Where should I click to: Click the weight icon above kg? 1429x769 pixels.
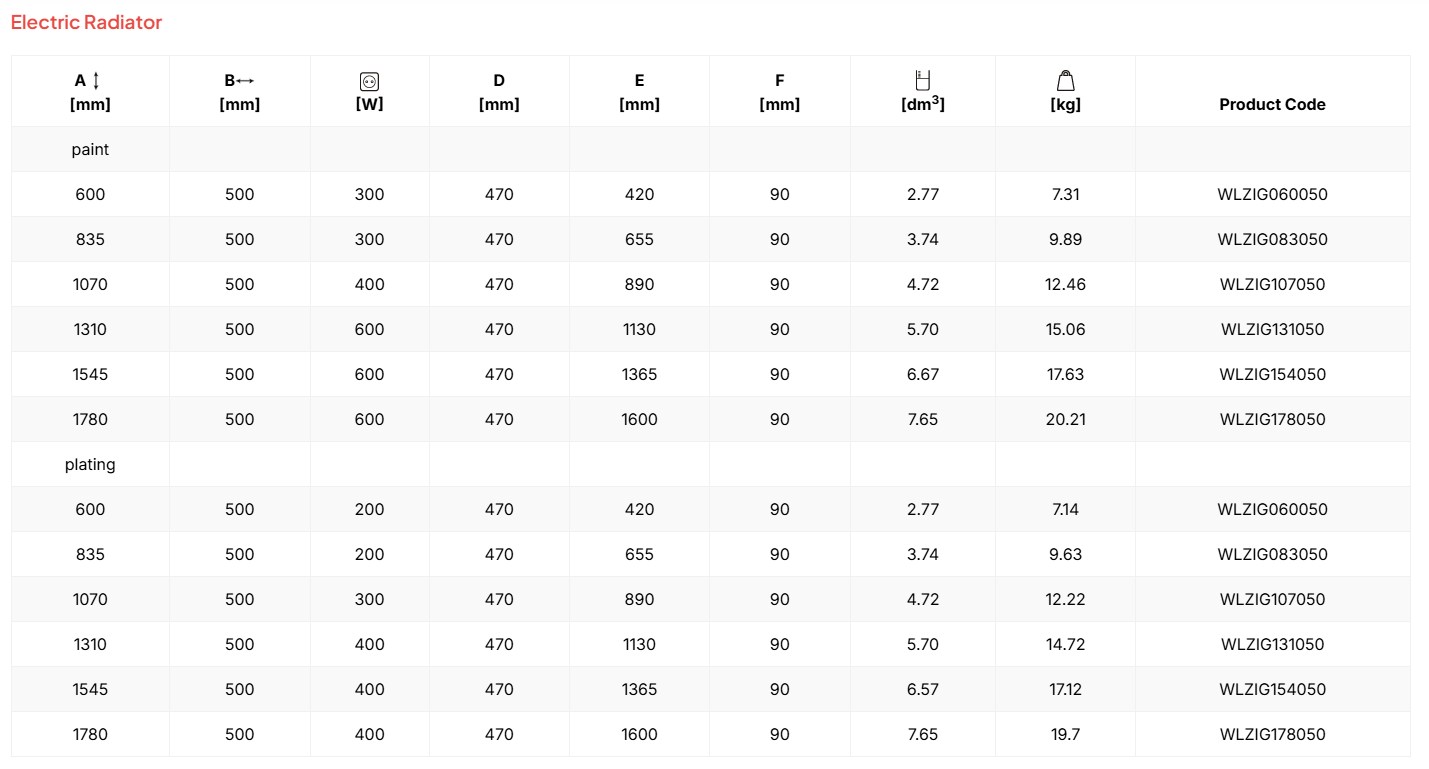pos(1066,81)
